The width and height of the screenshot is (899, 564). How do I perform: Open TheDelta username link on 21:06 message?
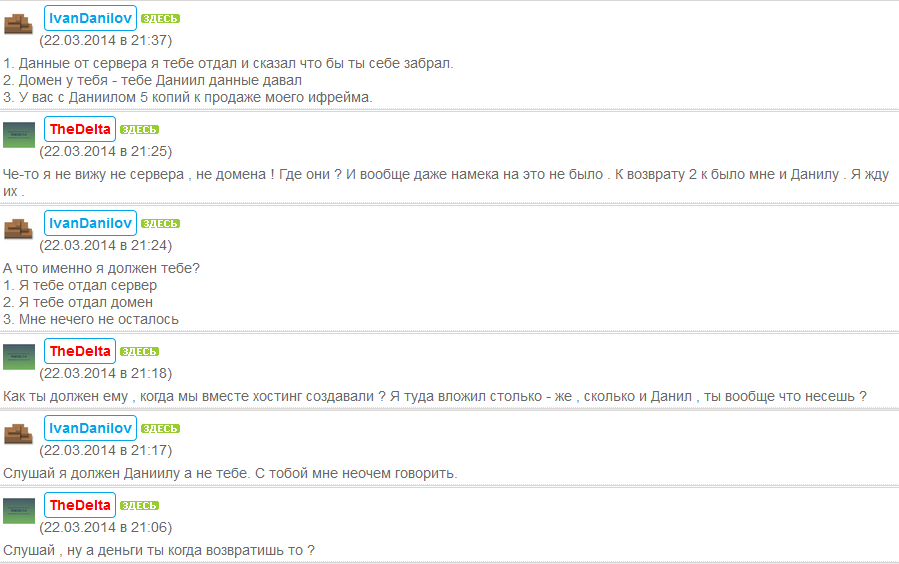click(x=80, y=505)
